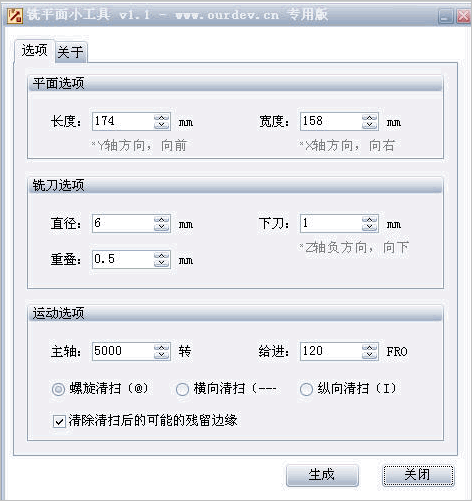The image size is (472, 501).
Task: Increase 直径 value with up arrow
Action: 162,219
